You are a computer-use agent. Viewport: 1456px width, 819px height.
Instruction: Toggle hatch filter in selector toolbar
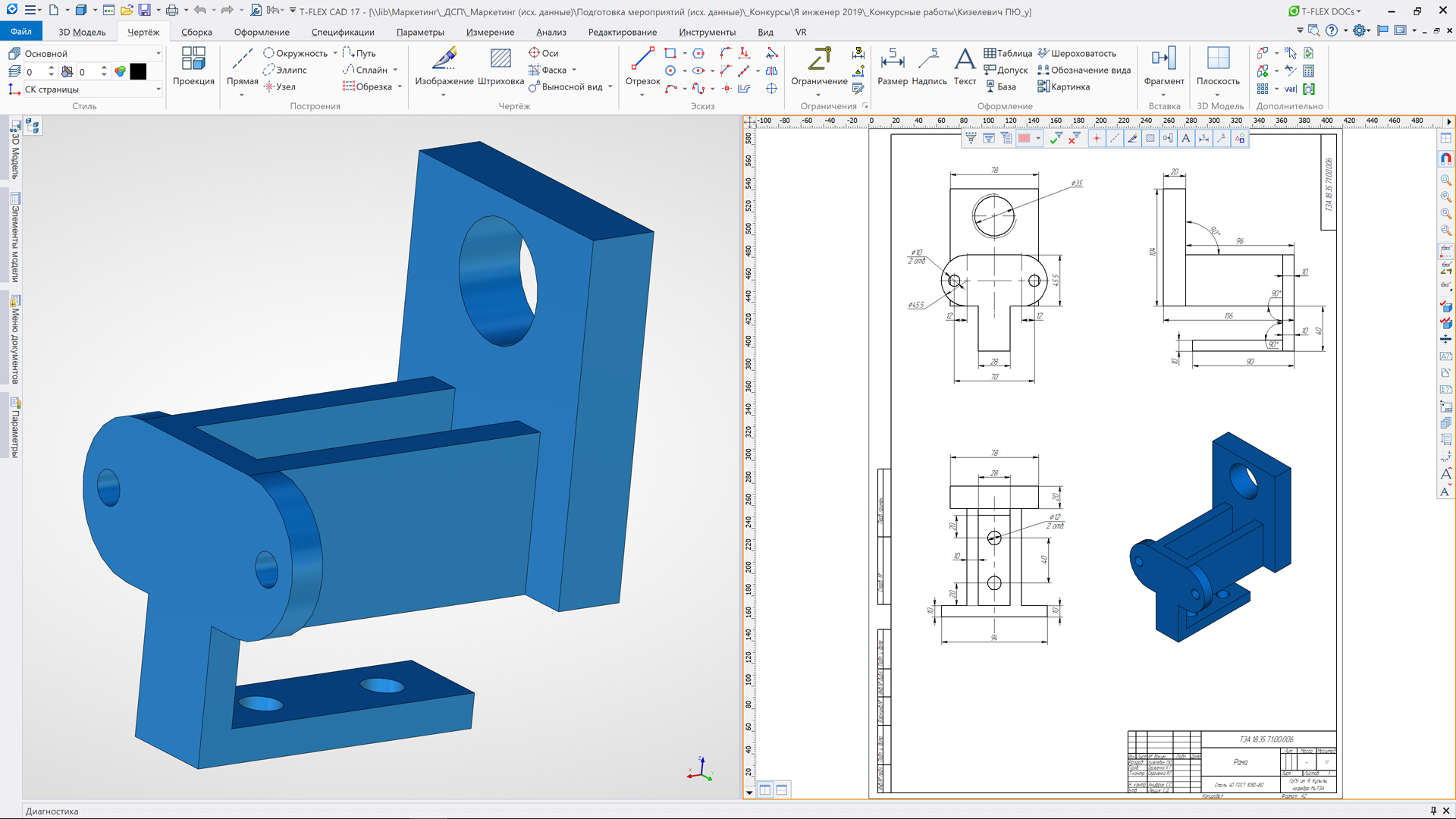pyautogui.click(x=1150, y=139)
